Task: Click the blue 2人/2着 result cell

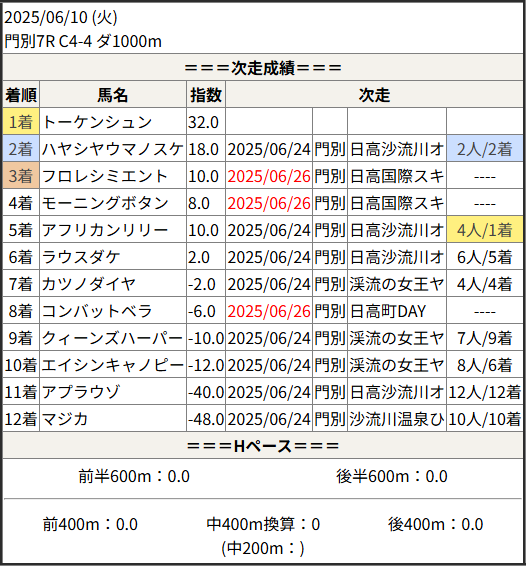Action: coord(484,149)
